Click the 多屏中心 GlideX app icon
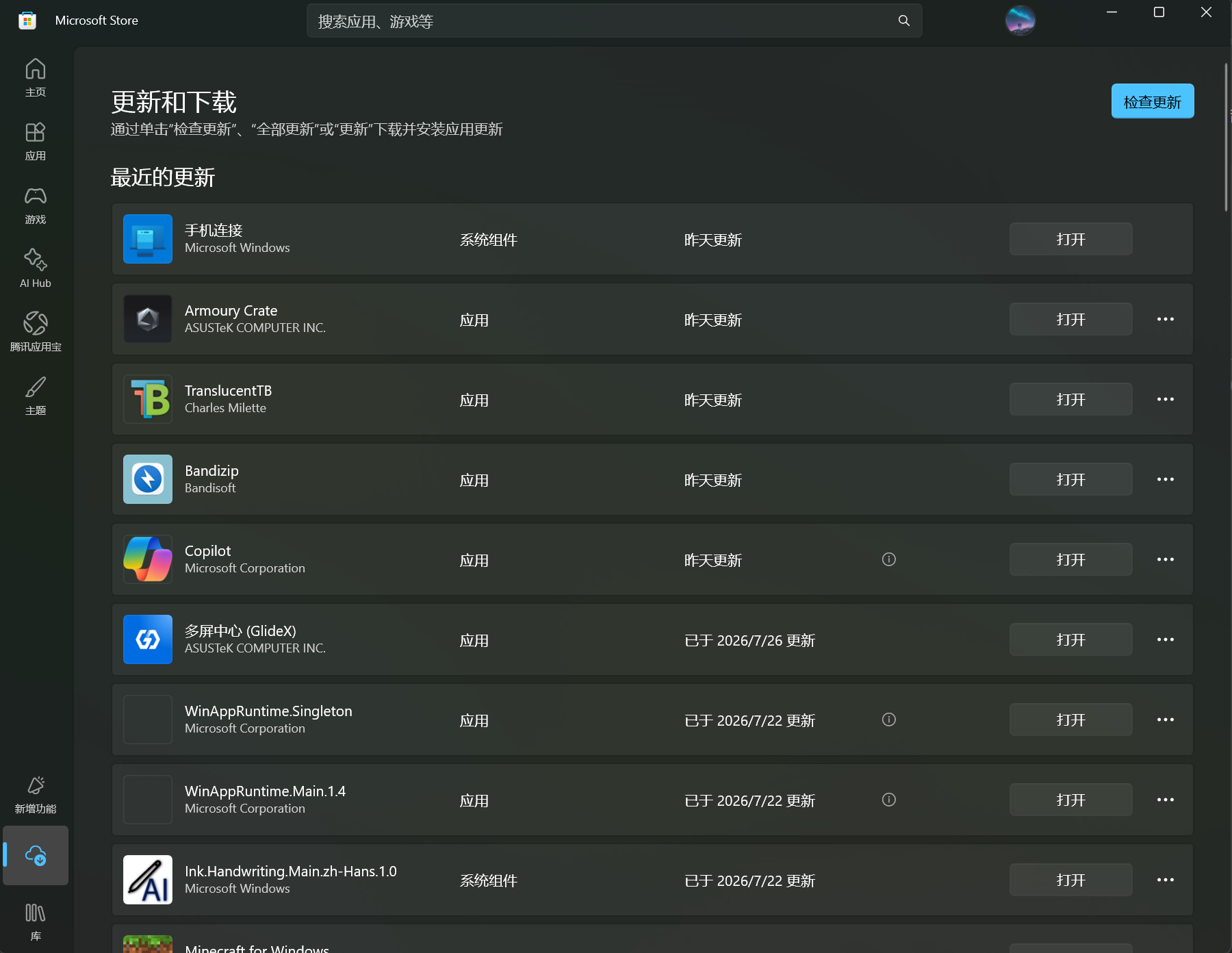The image size is (1232, 953). [148, 639]
